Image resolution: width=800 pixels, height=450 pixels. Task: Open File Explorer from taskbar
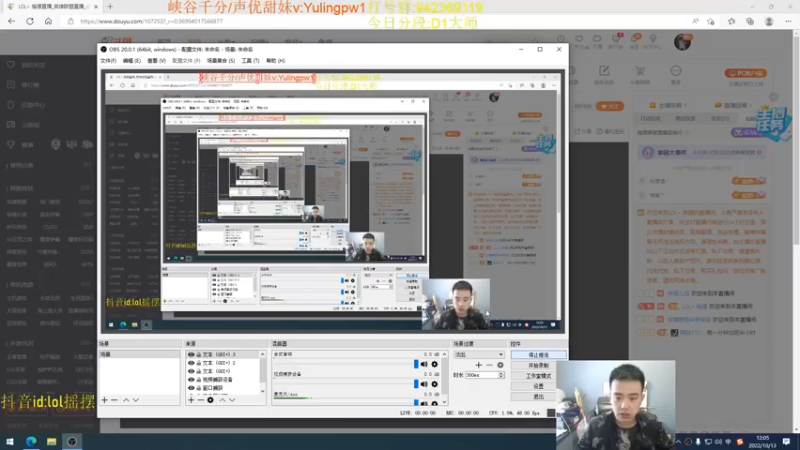point(52,441)
